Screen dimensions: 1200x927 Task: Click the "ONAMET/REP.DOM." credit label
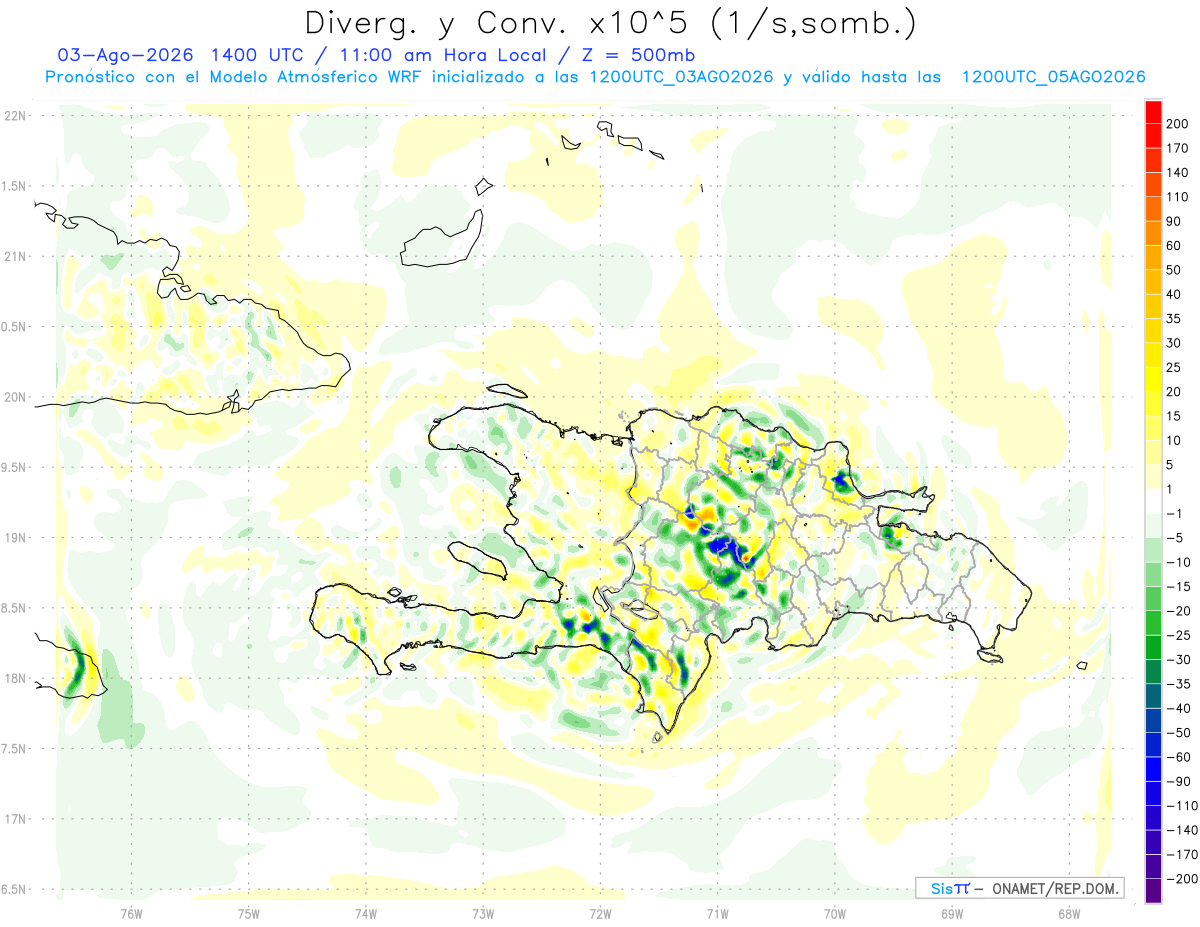point(1055,888)
